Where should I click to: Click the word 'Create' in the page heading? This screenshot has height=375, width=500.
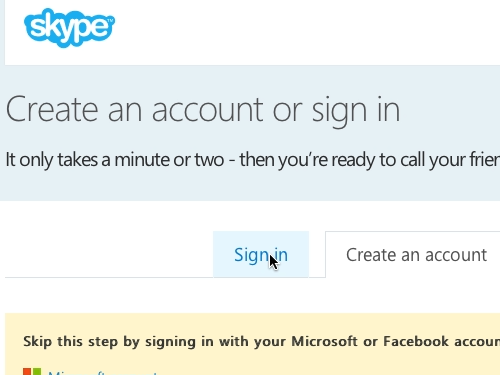pyautogui.click(x=52, y=110)
